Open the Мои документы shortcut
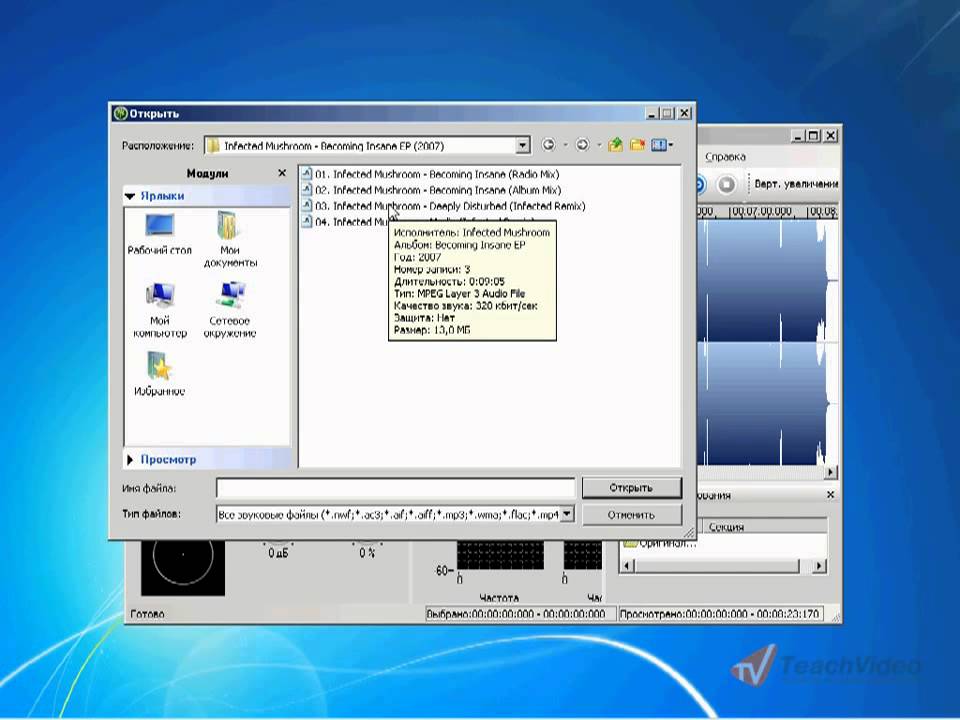960x720 pixels. (230, 240)
